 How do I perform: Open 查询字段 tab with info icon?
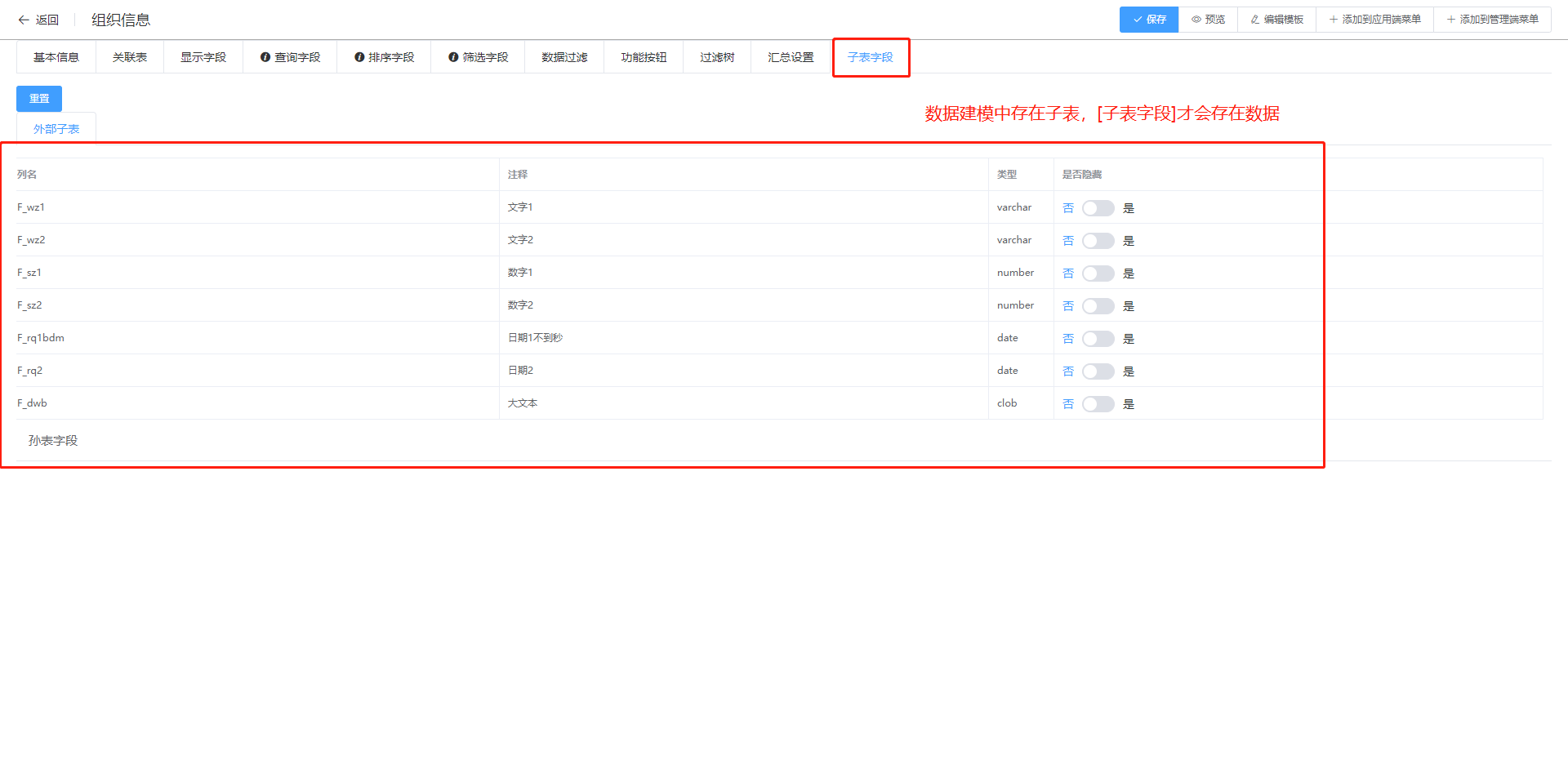(290, 57)
